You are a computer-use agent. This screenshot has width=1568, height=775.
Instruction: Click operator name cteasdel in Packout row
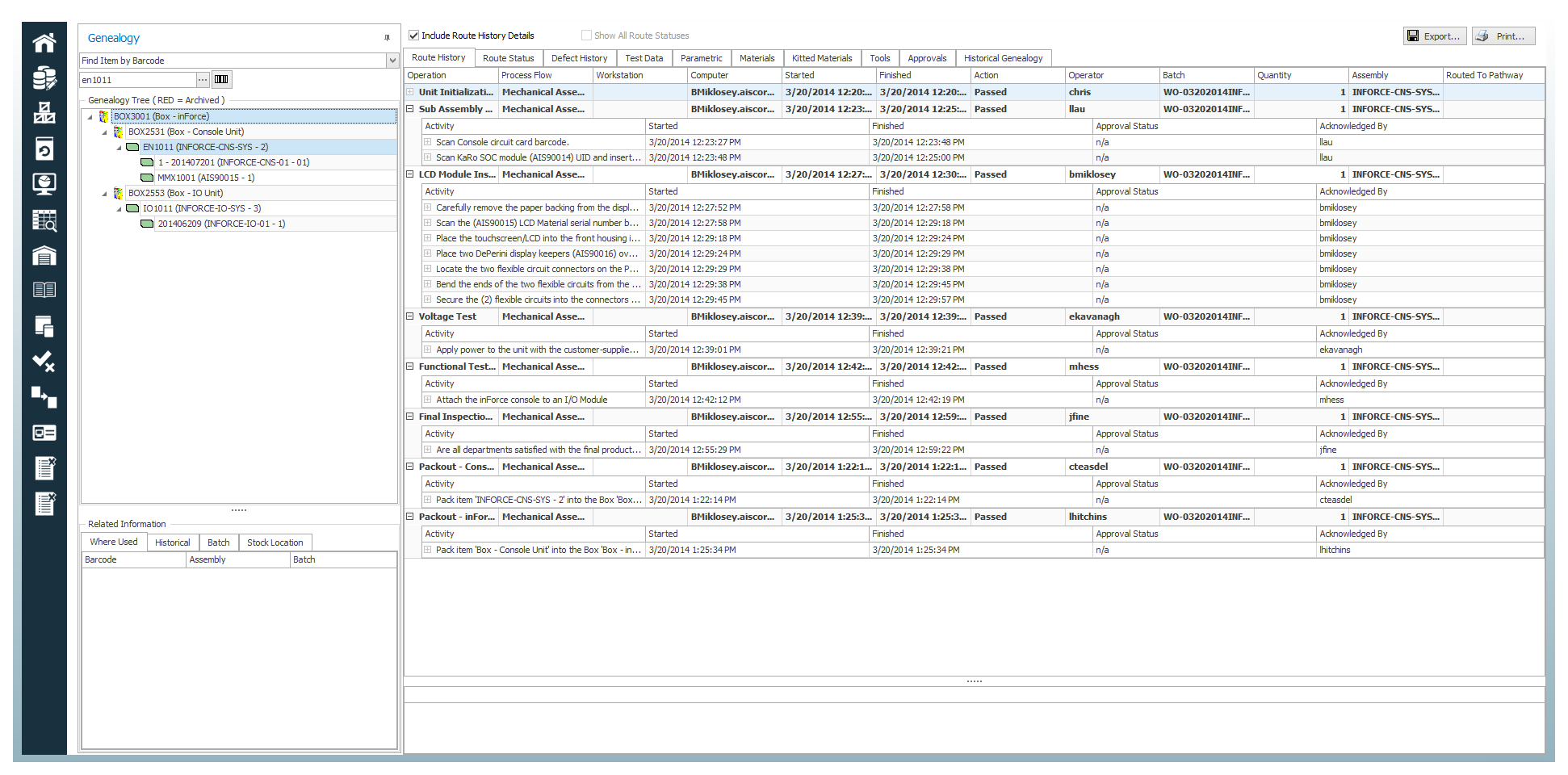(x=1088, y=467)
